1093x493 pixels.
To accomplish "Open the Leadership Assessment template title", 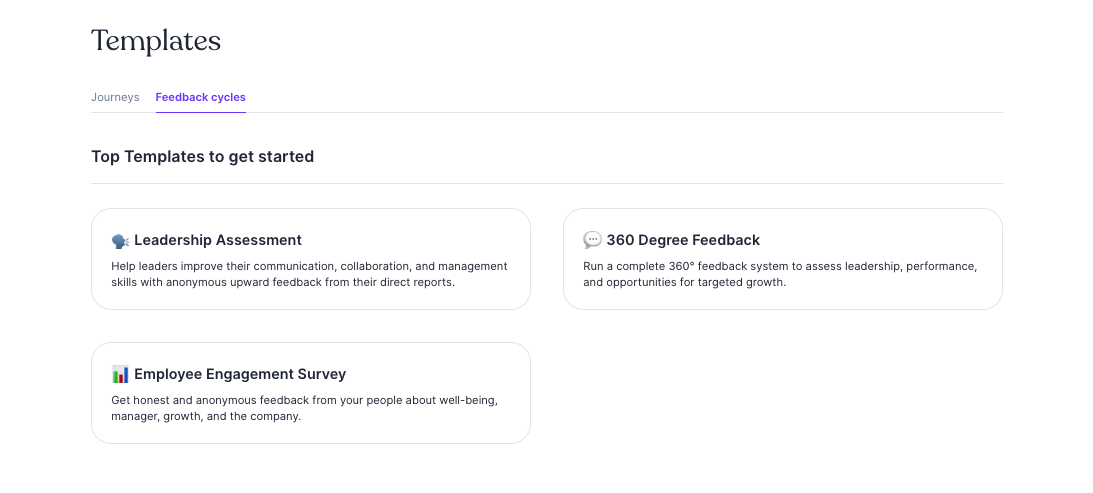I will coord(218,240).
